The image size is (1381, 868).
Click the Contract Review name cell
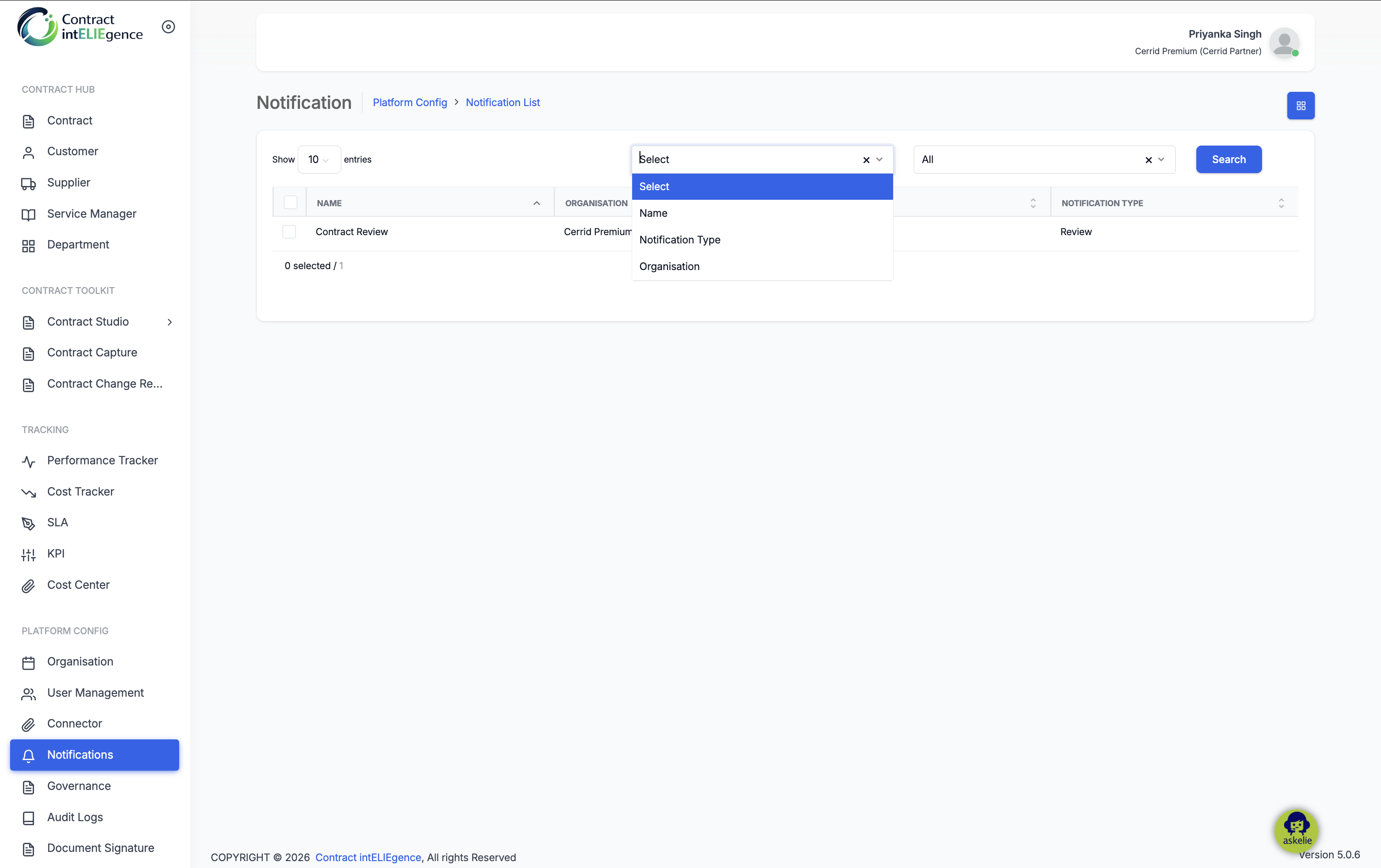tap(351, 231)
